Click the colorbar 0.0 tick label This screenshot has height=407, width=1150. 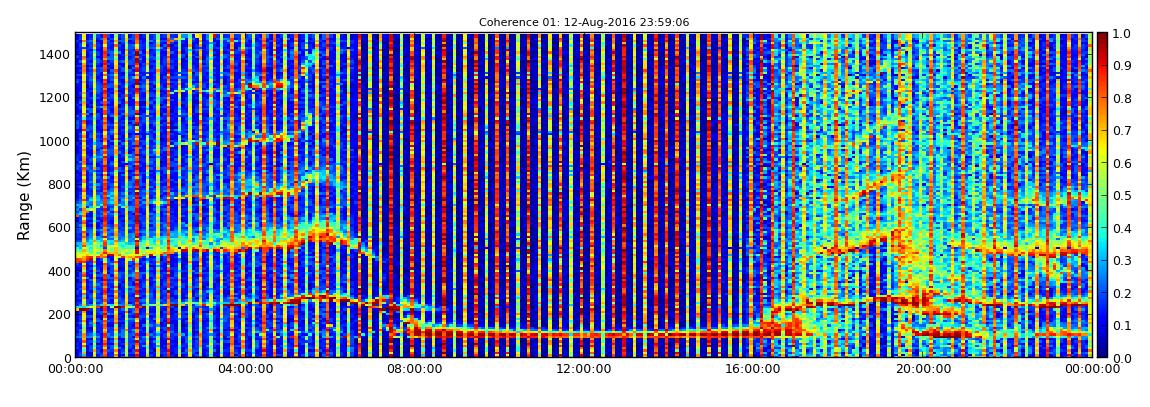point(1121,358)
